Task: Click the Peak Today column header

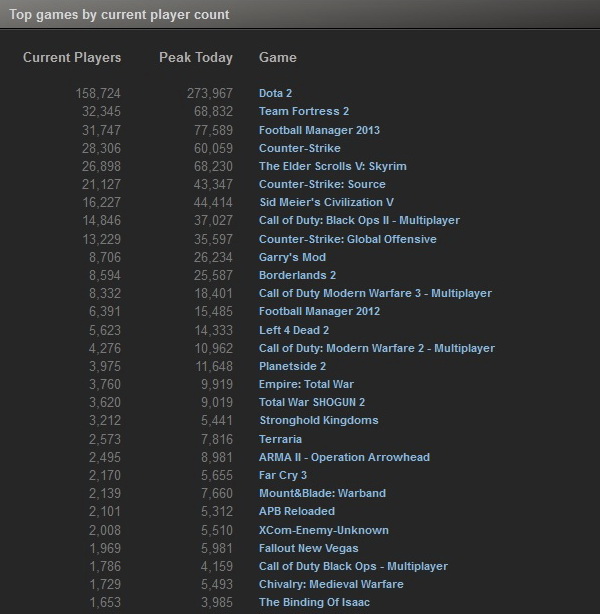Action: click(195, 58)
